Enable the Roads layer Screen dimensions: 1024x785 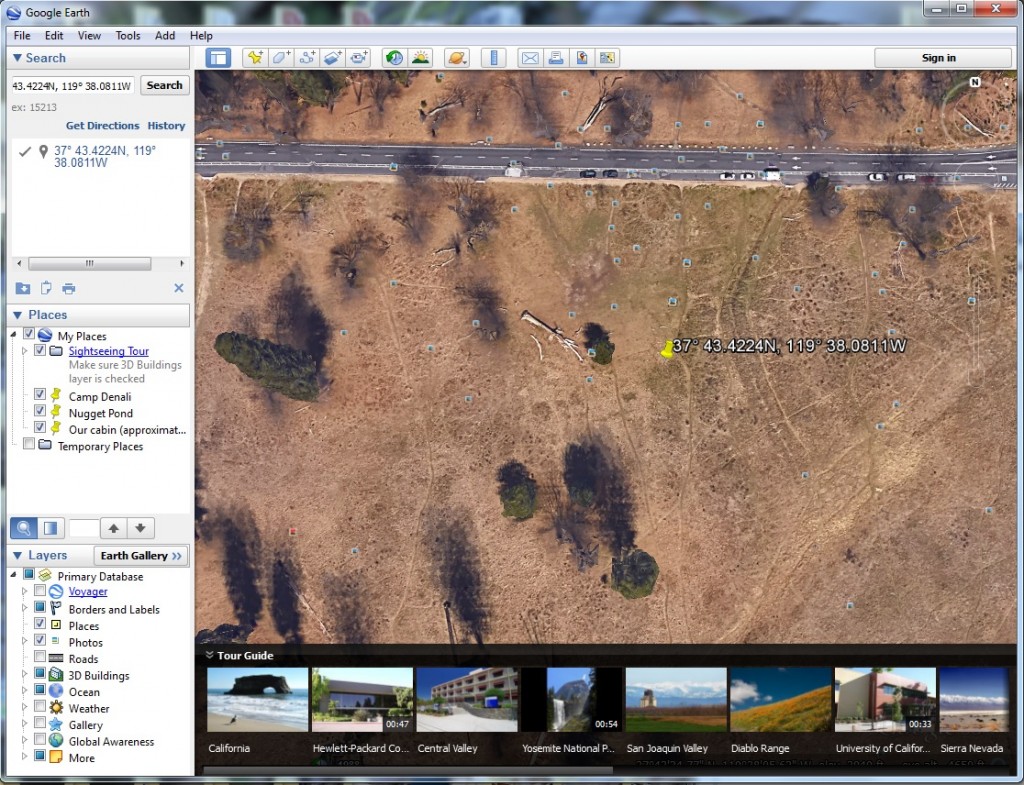coord(40,658)
